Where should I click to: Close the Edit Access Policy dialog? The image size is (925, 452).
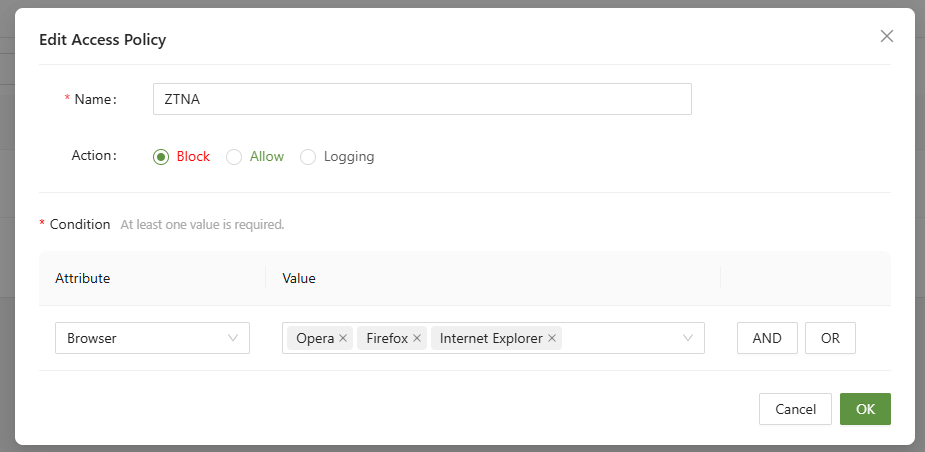tap(886, 37)
